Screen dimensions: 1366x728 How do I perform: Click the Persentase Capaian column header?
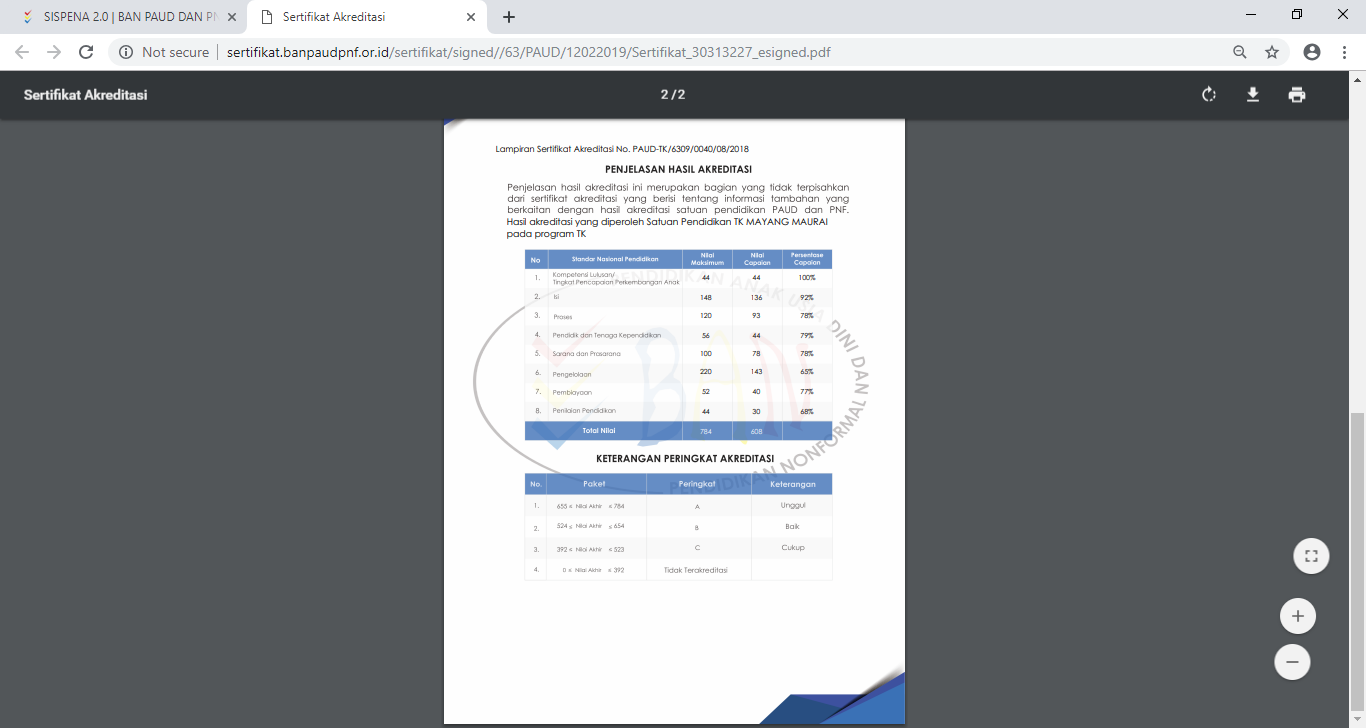tap(807, 259)
